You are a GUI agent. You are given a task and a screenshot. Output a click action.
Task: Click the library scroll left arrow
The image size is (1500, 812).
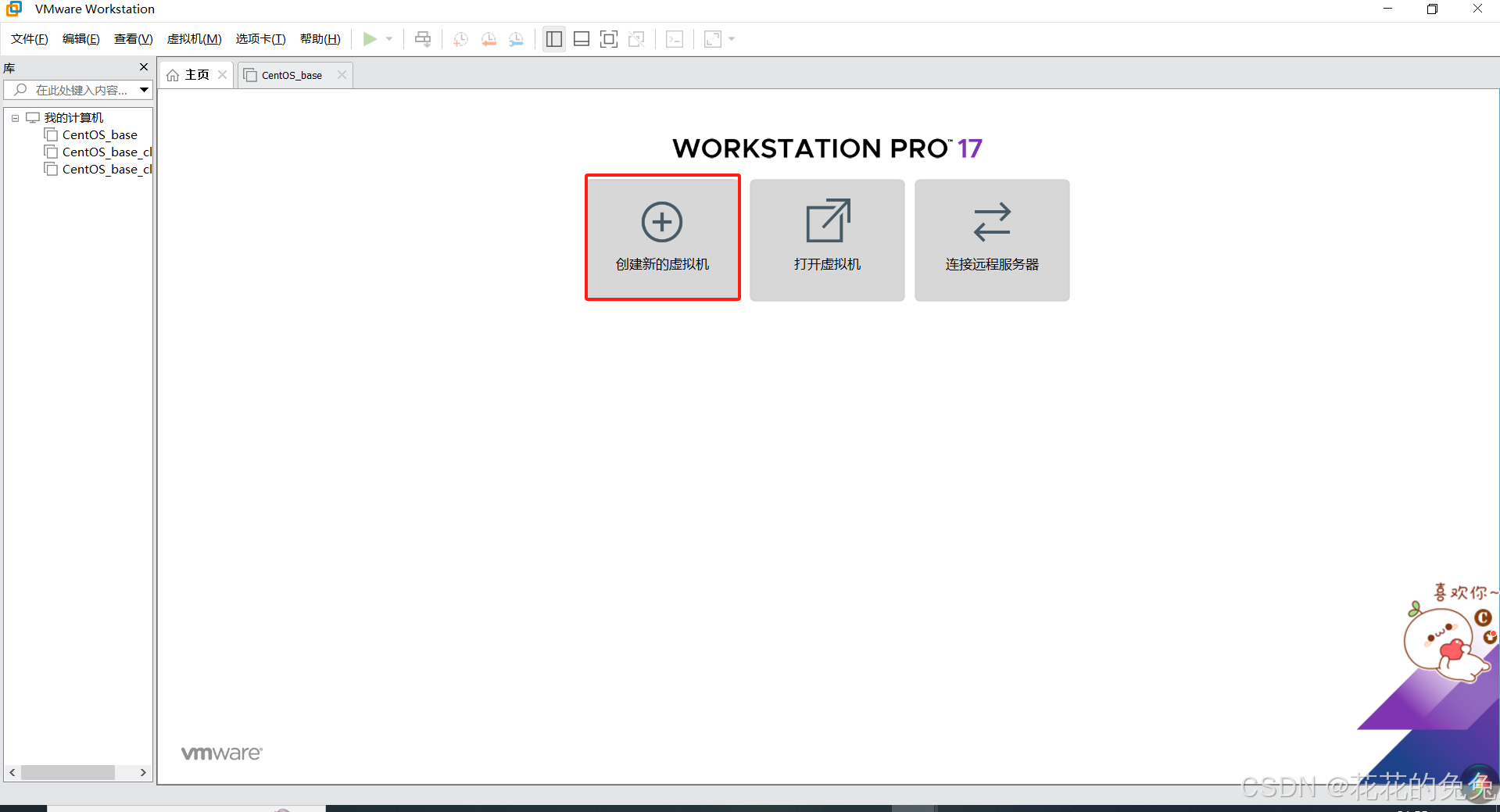click(x=12, y=772)
